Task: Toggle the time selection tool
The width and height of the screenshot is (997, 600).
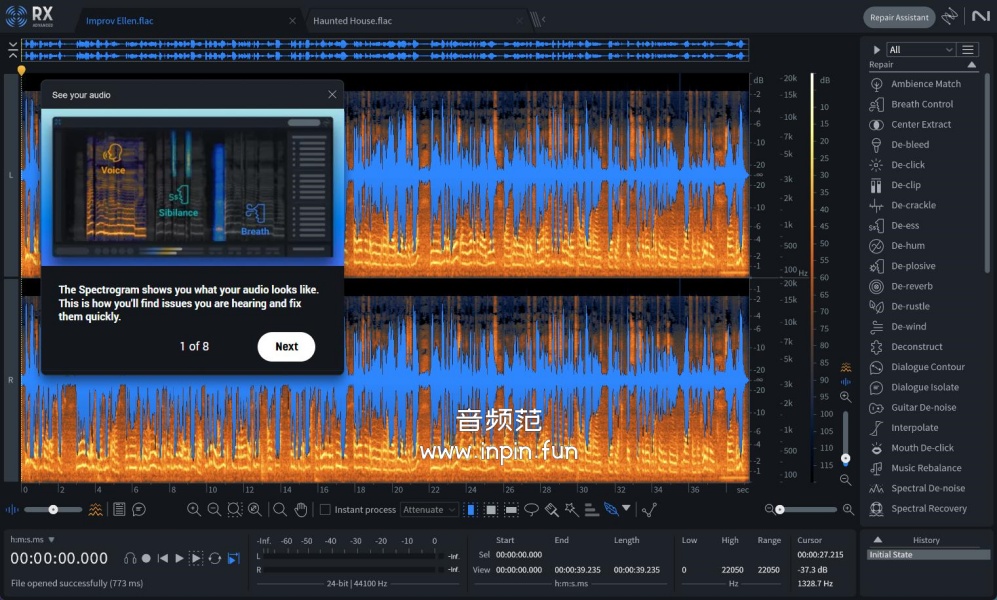Action: (471, 509)
